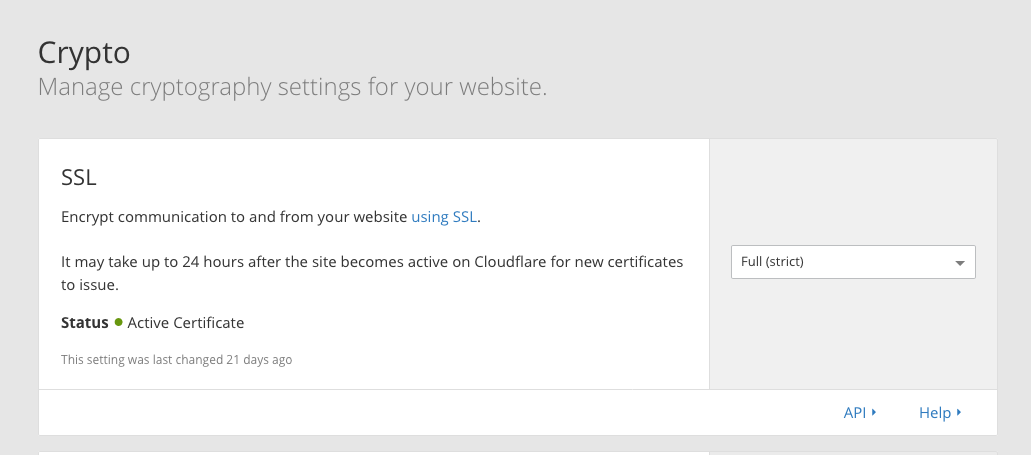Screen dimensions: 1031x455
Task: Expand the API section link
Action: pos(854,412)
